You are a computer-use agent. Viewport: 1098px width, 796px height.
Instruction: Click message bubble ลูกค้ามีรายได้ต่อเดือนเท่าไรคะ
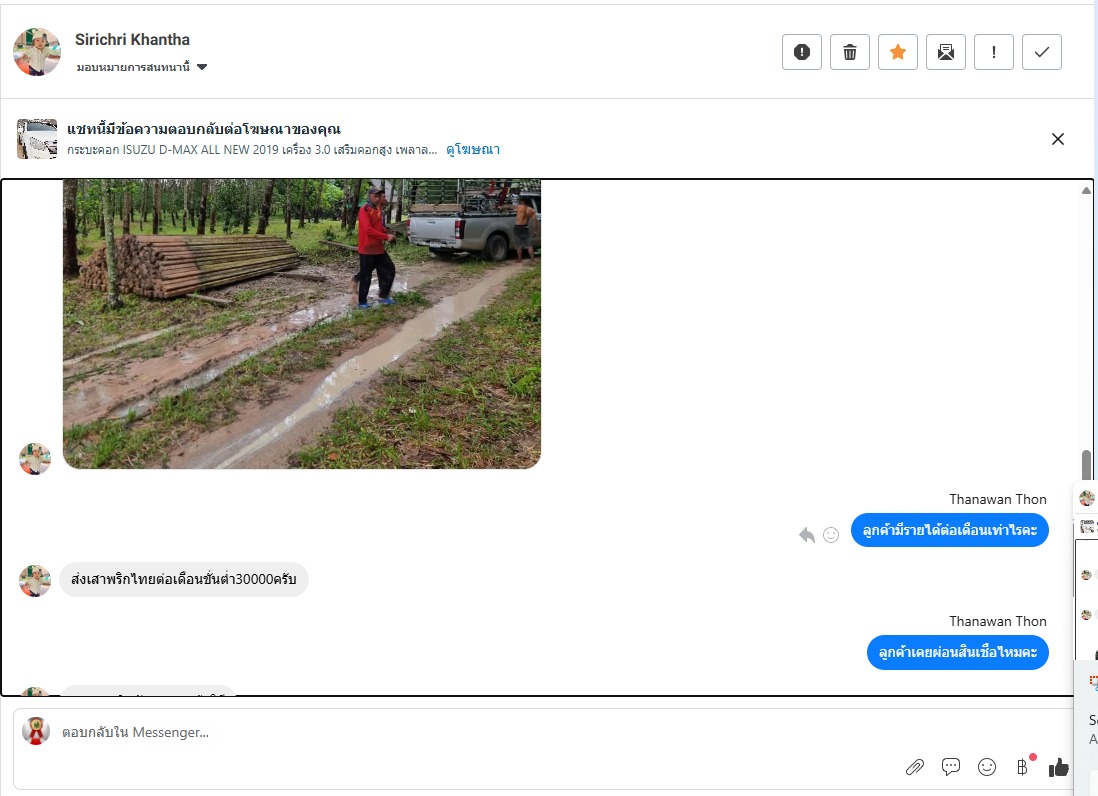coord(950,530)
